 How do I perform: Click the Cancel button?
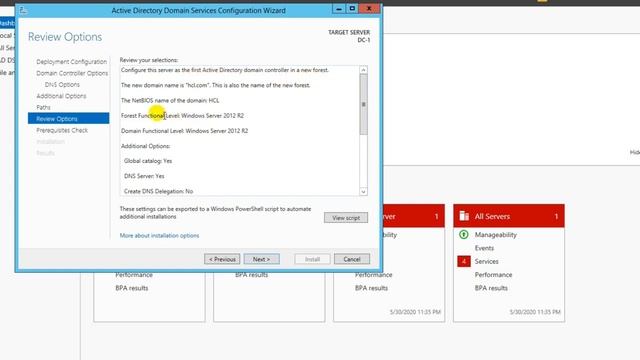[352, 259]
